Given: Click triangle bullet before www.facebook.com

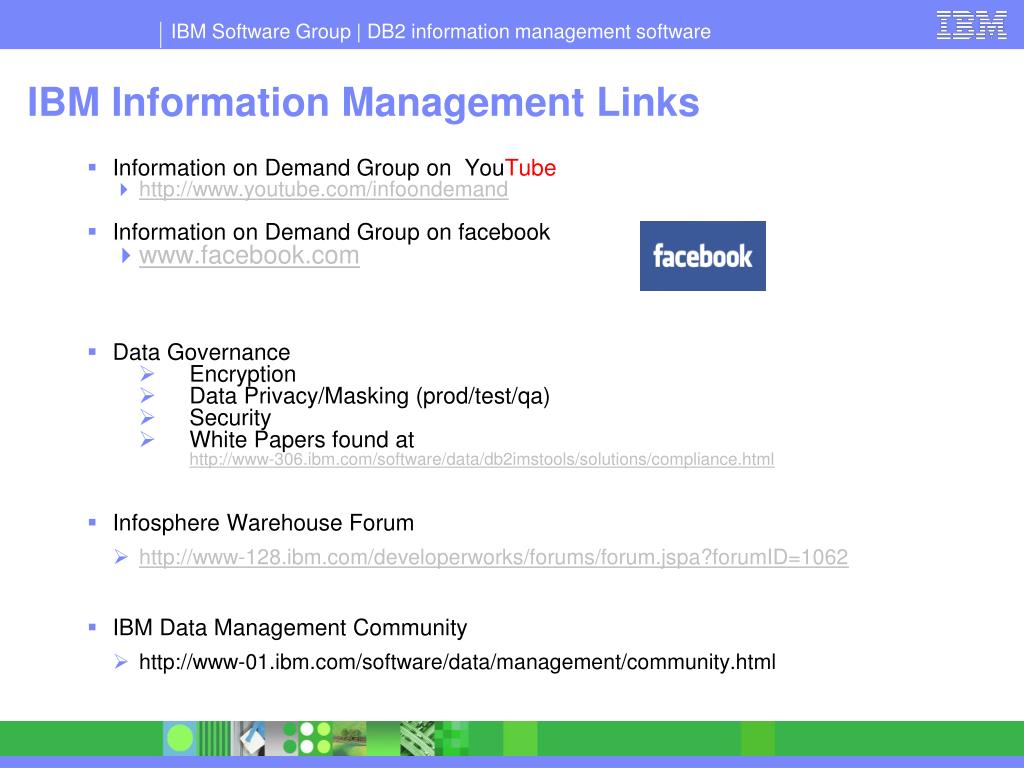Looking at the screenshot, I should click(x=126, y=255).
